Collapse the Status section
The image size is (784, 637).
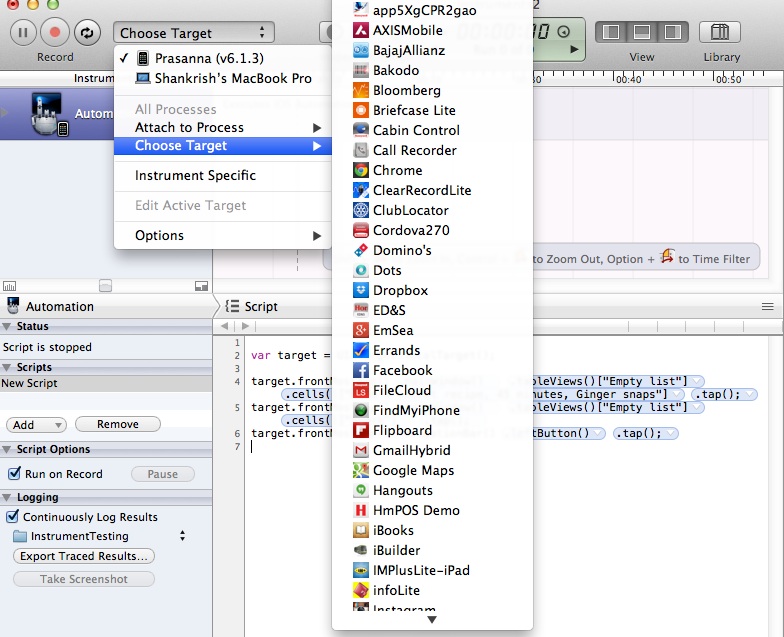click(x=6, y=326)
